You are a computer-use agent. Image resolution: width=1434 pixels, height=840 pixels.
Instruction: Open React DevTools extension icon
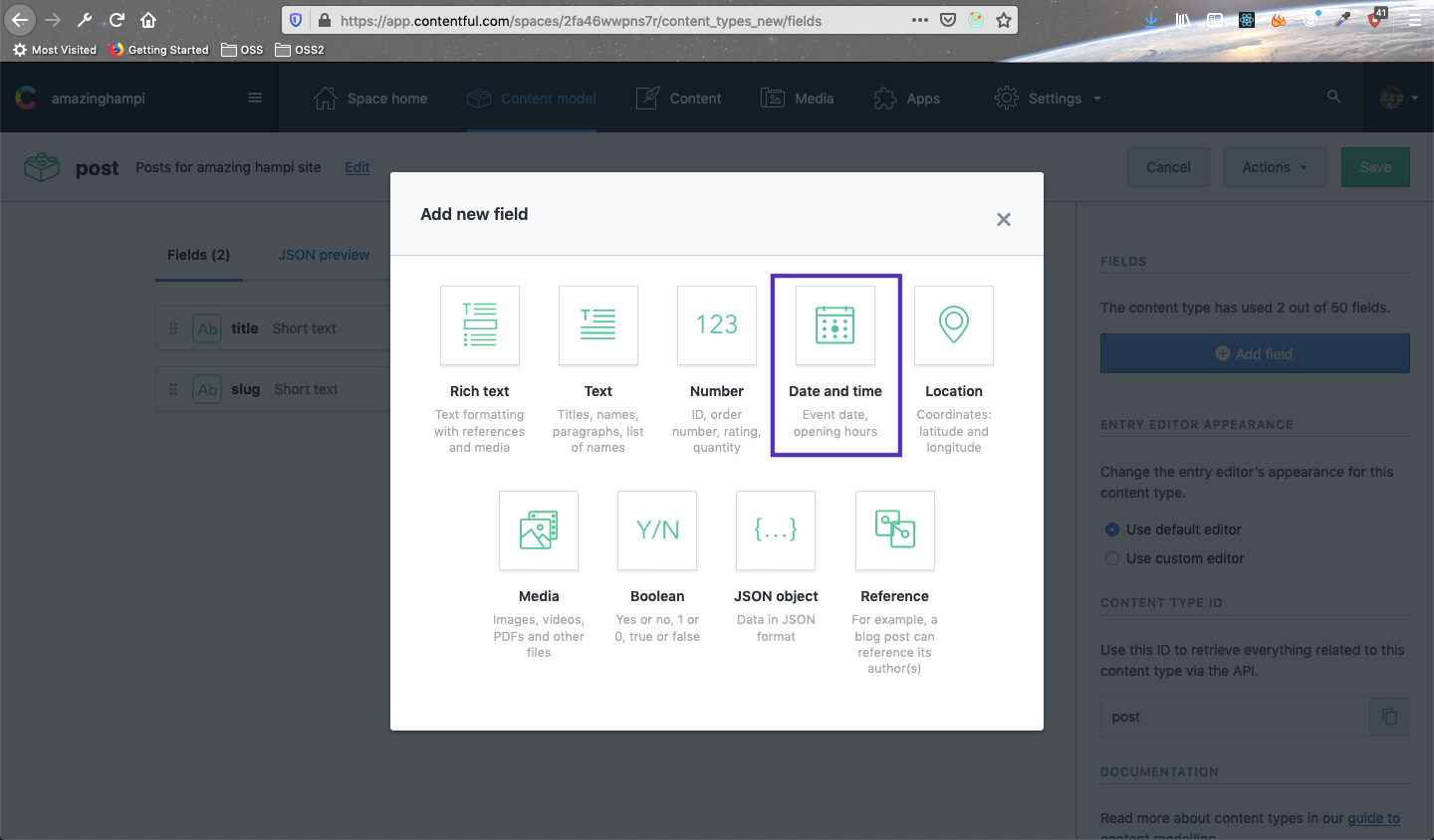(1247, 20)
